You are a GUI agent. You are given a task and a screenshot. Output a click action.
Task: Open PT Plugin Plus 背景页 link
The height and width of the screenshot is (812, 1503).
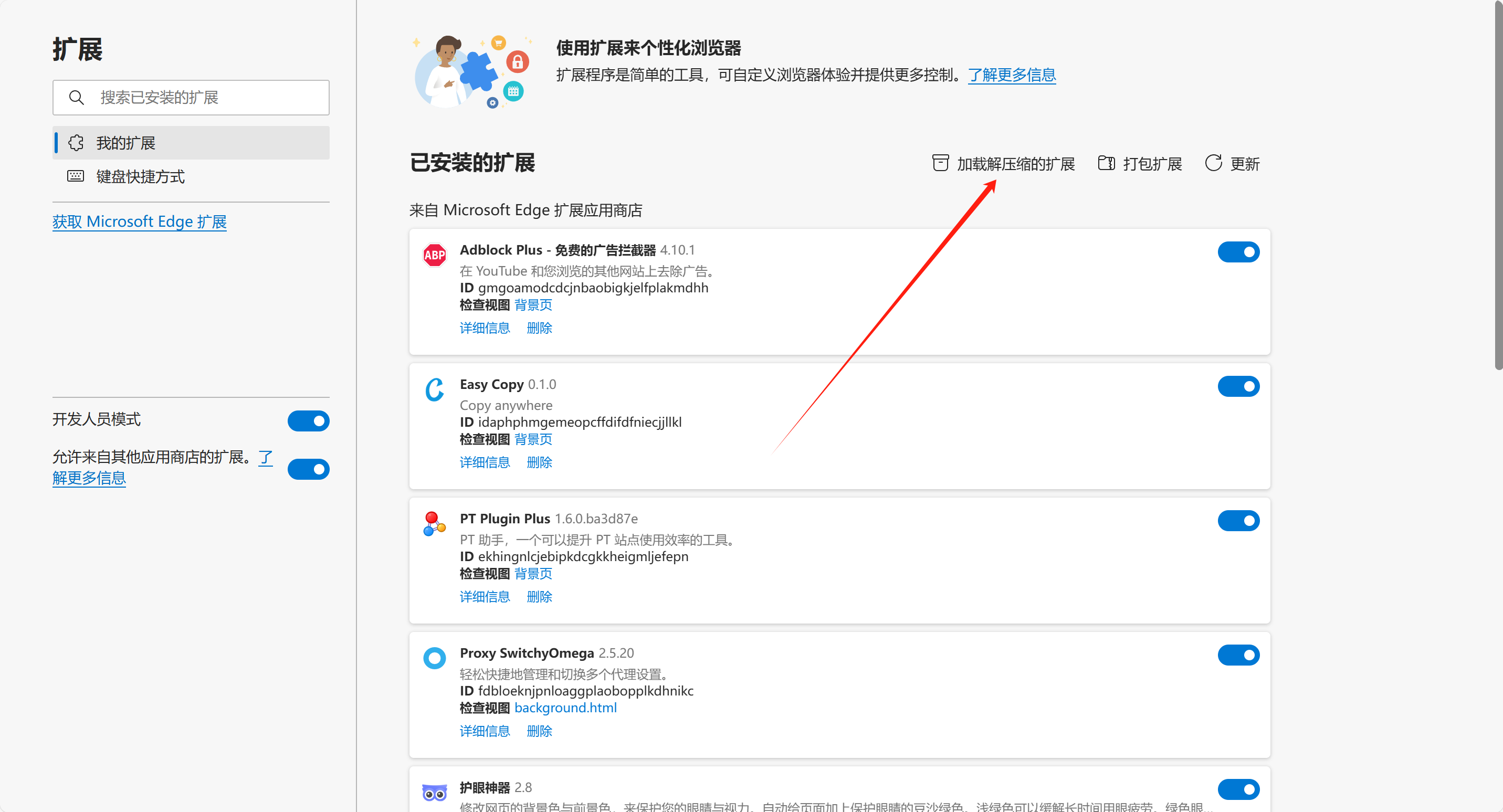pyautogui.click(x=533, y=573)
